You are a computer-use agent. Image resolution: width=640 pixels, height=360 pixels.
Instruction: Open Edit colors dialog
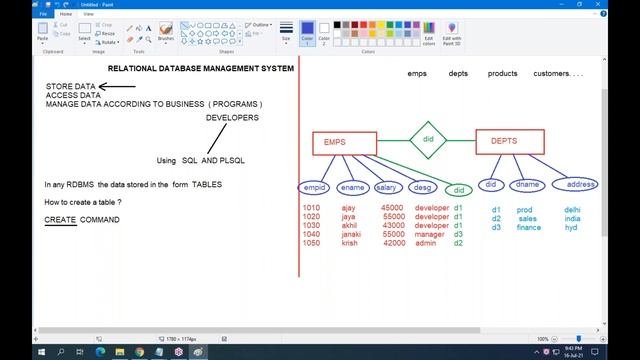(429, 33)
